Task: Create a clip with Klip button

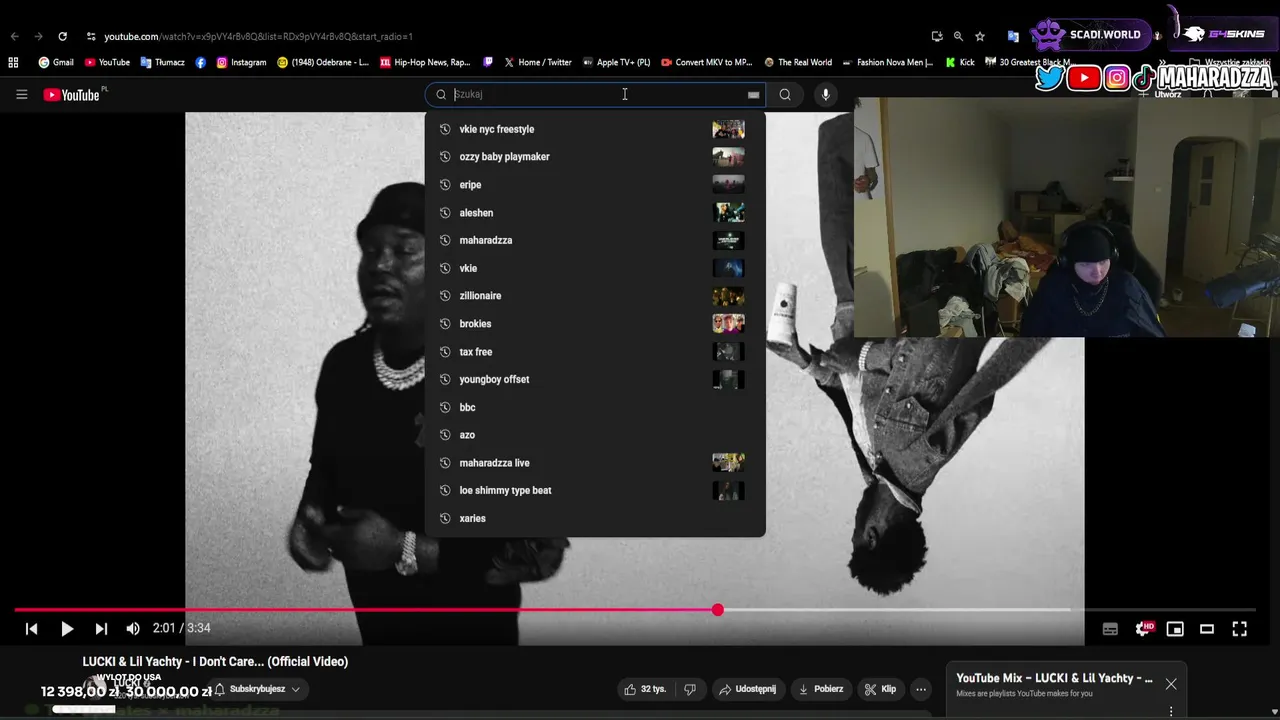Action: [880, 689]
